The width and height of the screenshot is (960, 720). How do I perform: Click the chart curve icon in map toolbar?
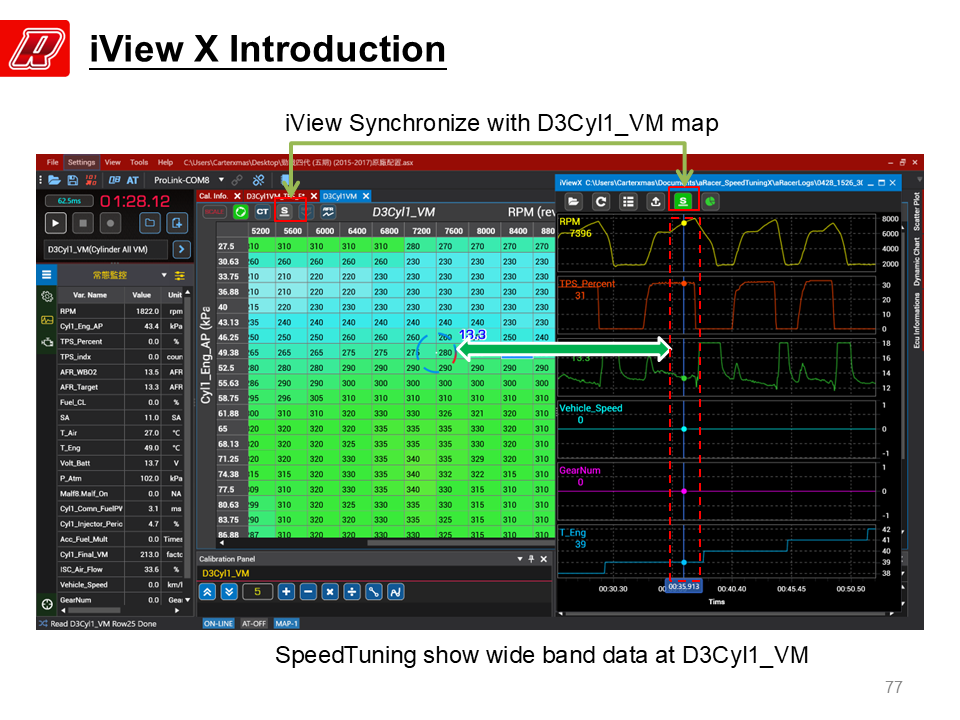328,212
